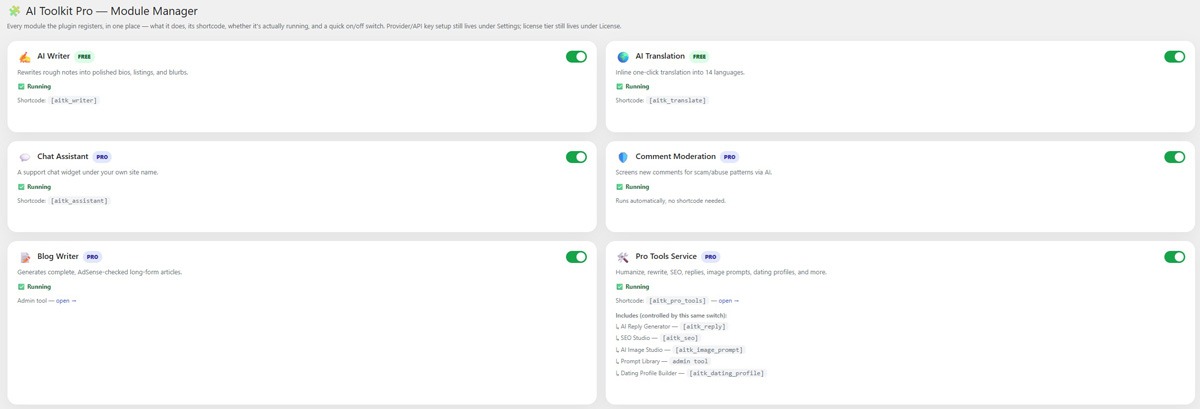Click the 'SEO Studio' sub-item label

(636, 338)
